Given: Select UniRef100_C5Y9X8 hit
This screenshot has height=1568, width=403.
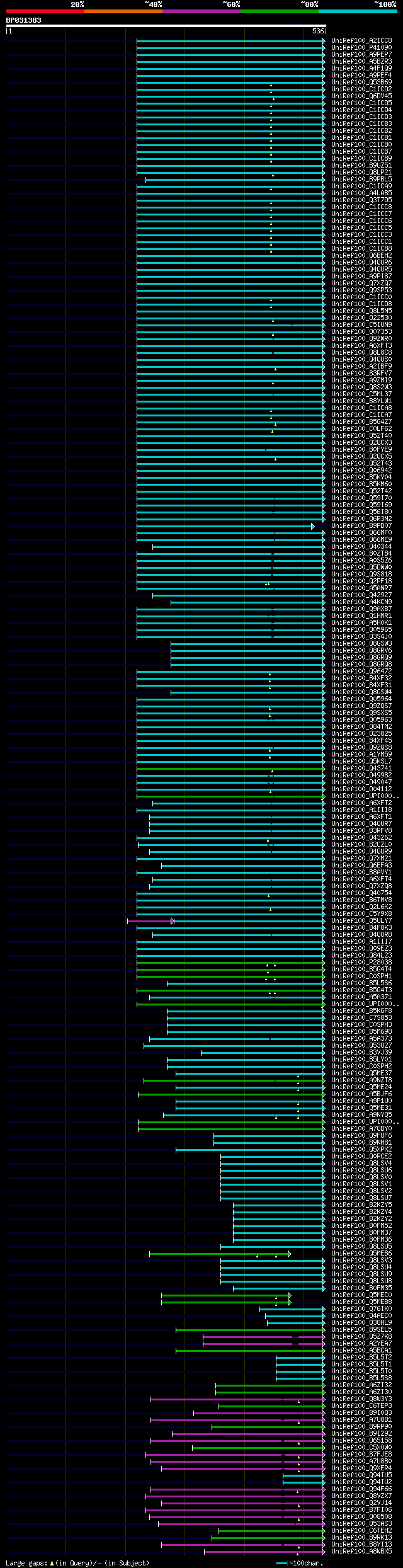Looking at the screenshot, I should 361,913.
